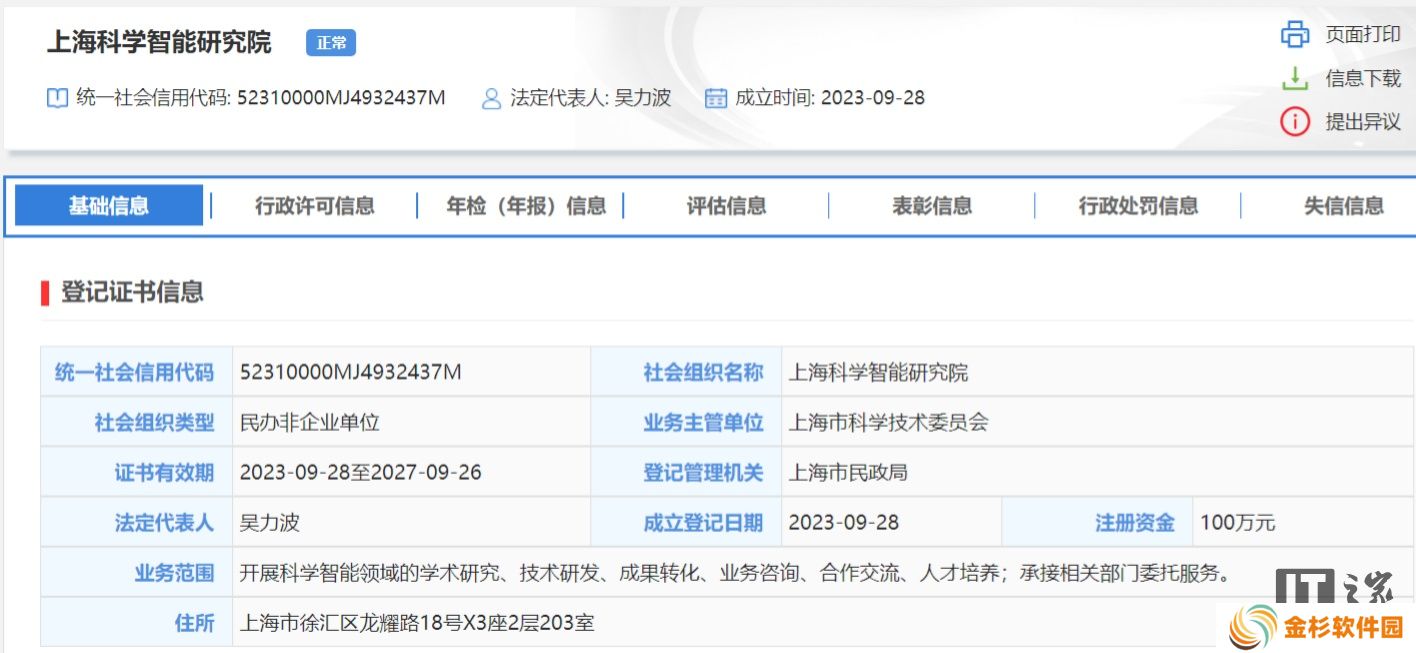Click the 业务主管单位 label
The height and width of the screenshot is (653, 1416).
pyautogui.click(x=703, y=422)
